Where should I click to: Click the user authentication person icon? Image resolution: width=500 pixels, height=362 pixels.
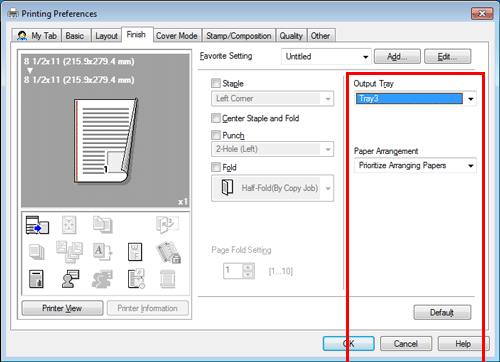(x=70, y=279)
